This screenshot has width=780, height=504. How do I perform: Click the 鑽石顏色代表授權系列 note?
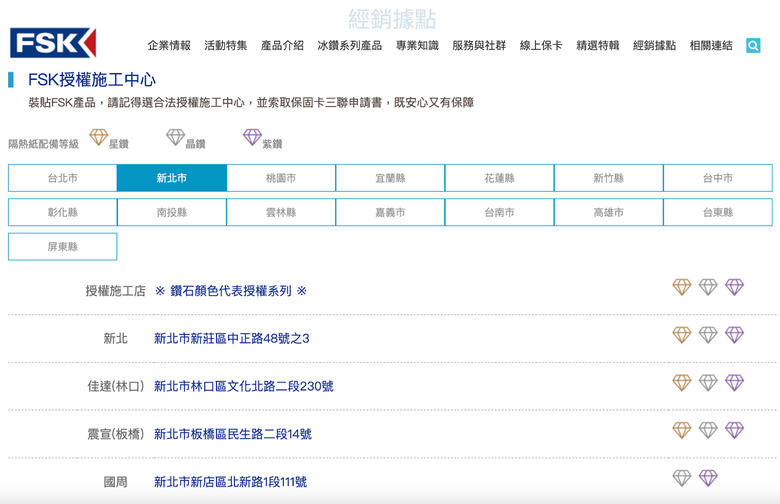(231, 291)
